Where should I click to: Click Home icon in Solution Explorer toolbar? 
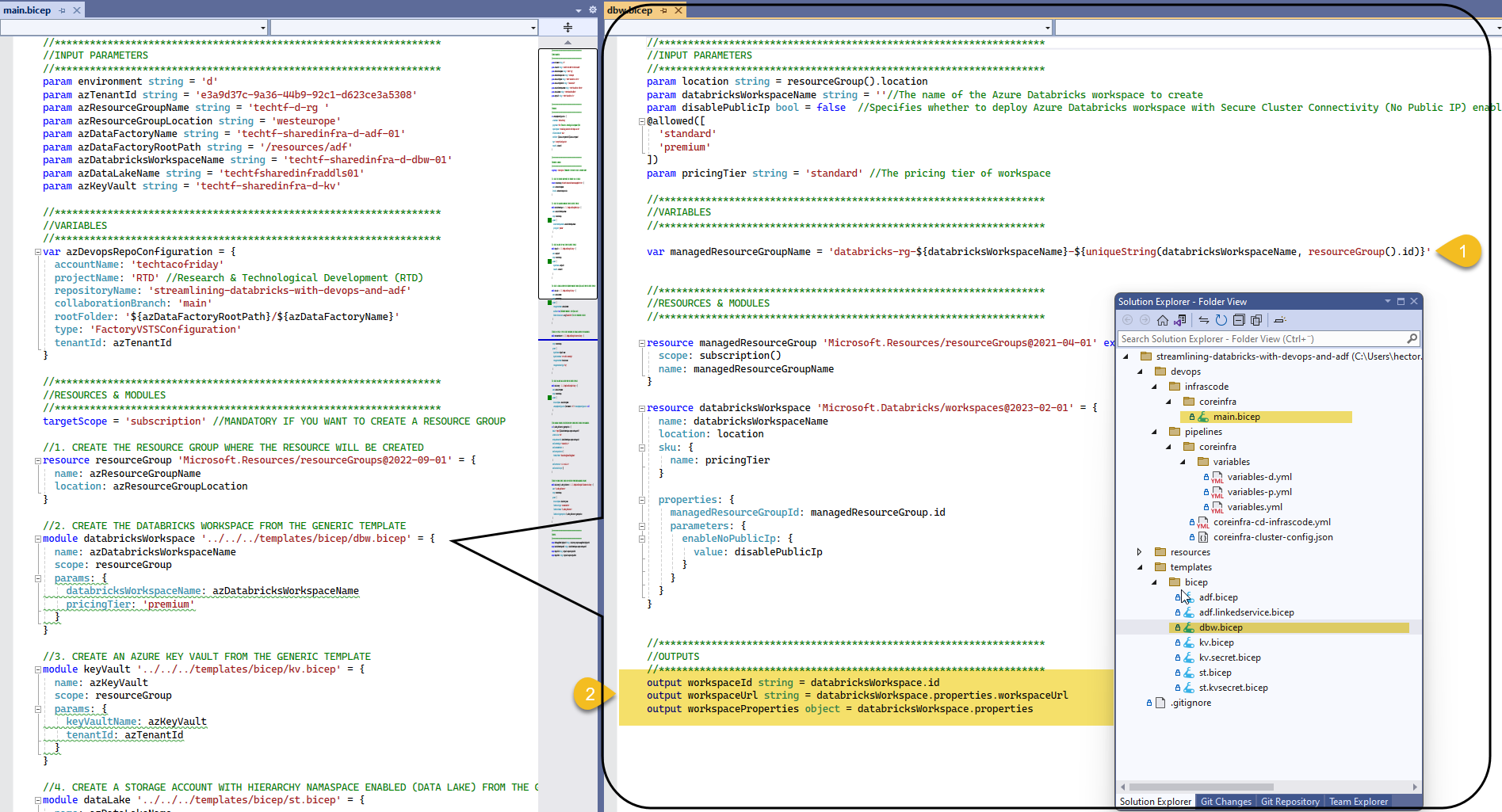point(1162,320)
